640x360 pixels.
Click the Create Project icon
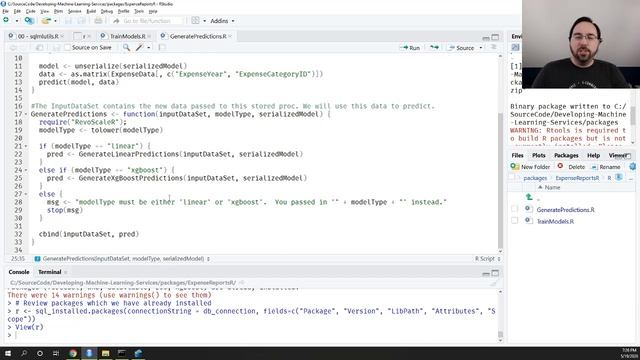29,20
